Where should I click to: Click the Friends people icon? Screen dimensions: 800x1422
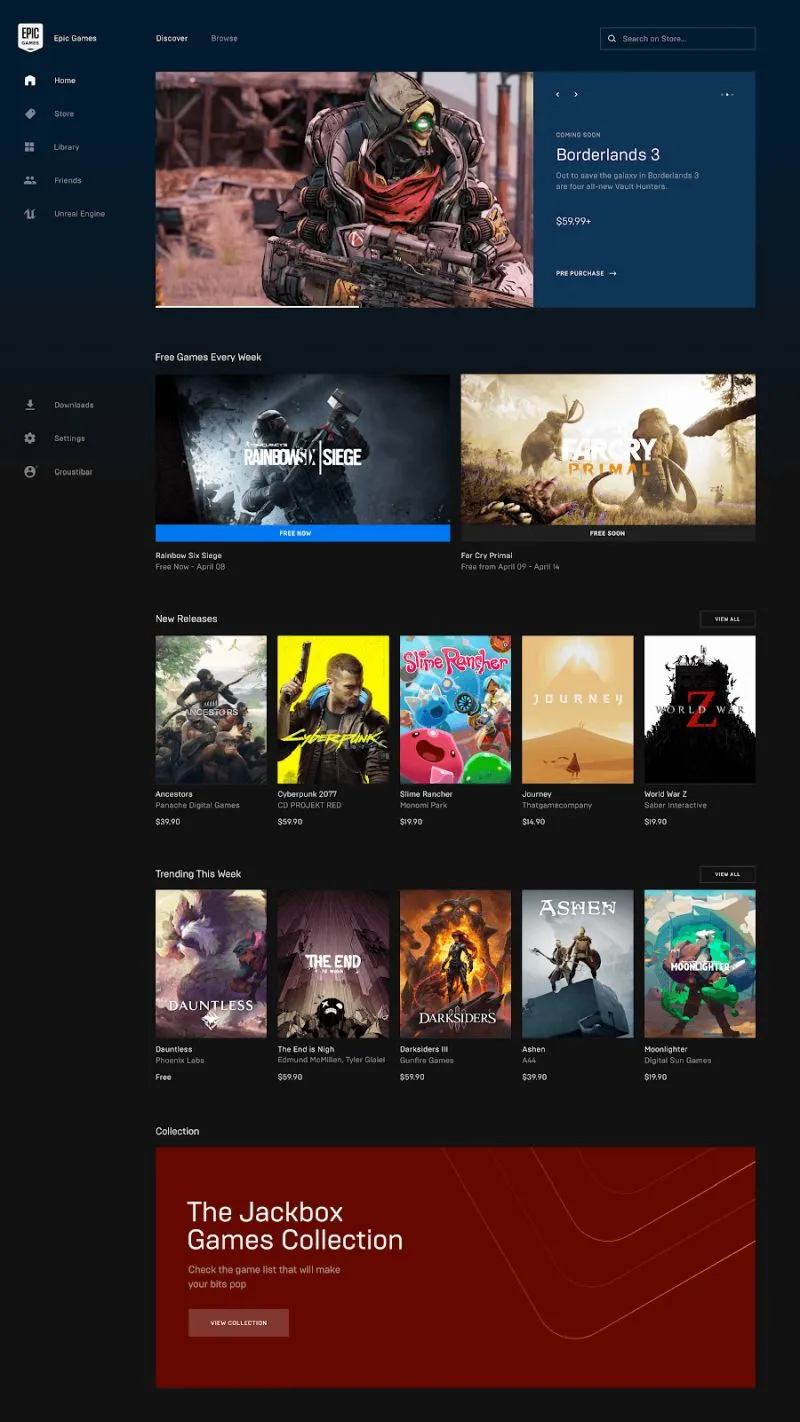point(30,181)
